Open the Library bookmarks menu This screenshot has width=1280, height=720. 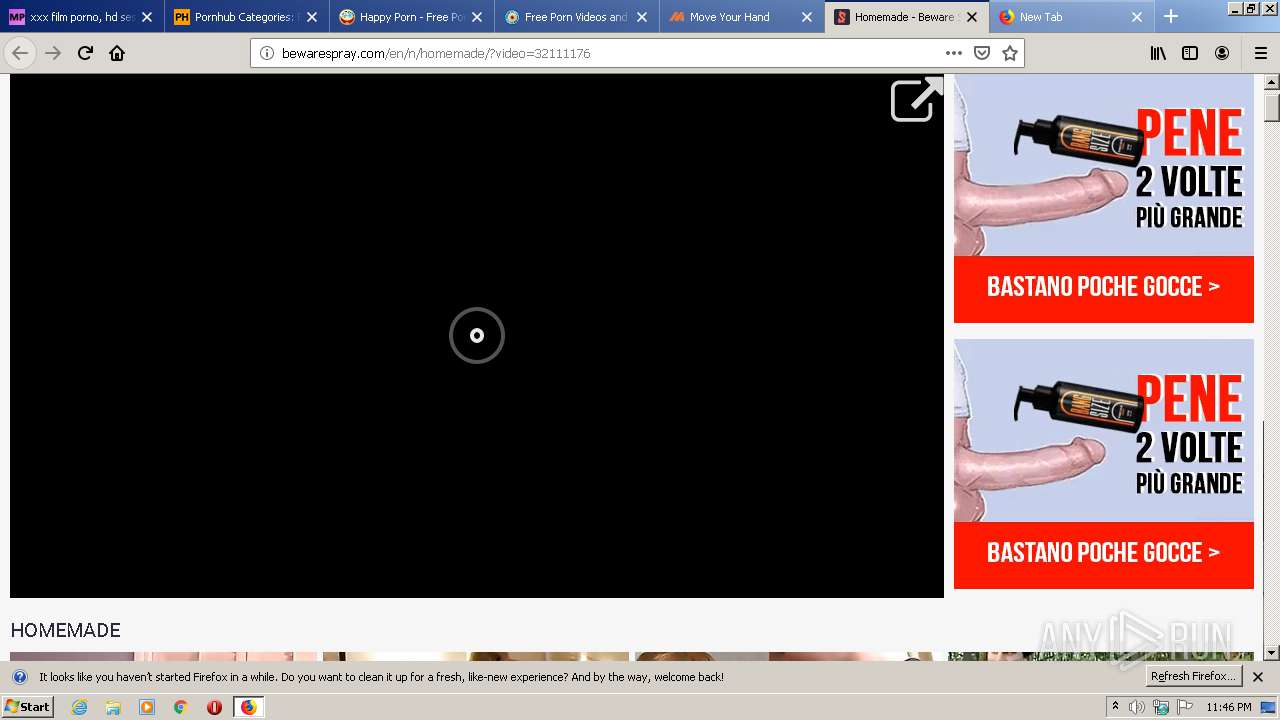1158,53
